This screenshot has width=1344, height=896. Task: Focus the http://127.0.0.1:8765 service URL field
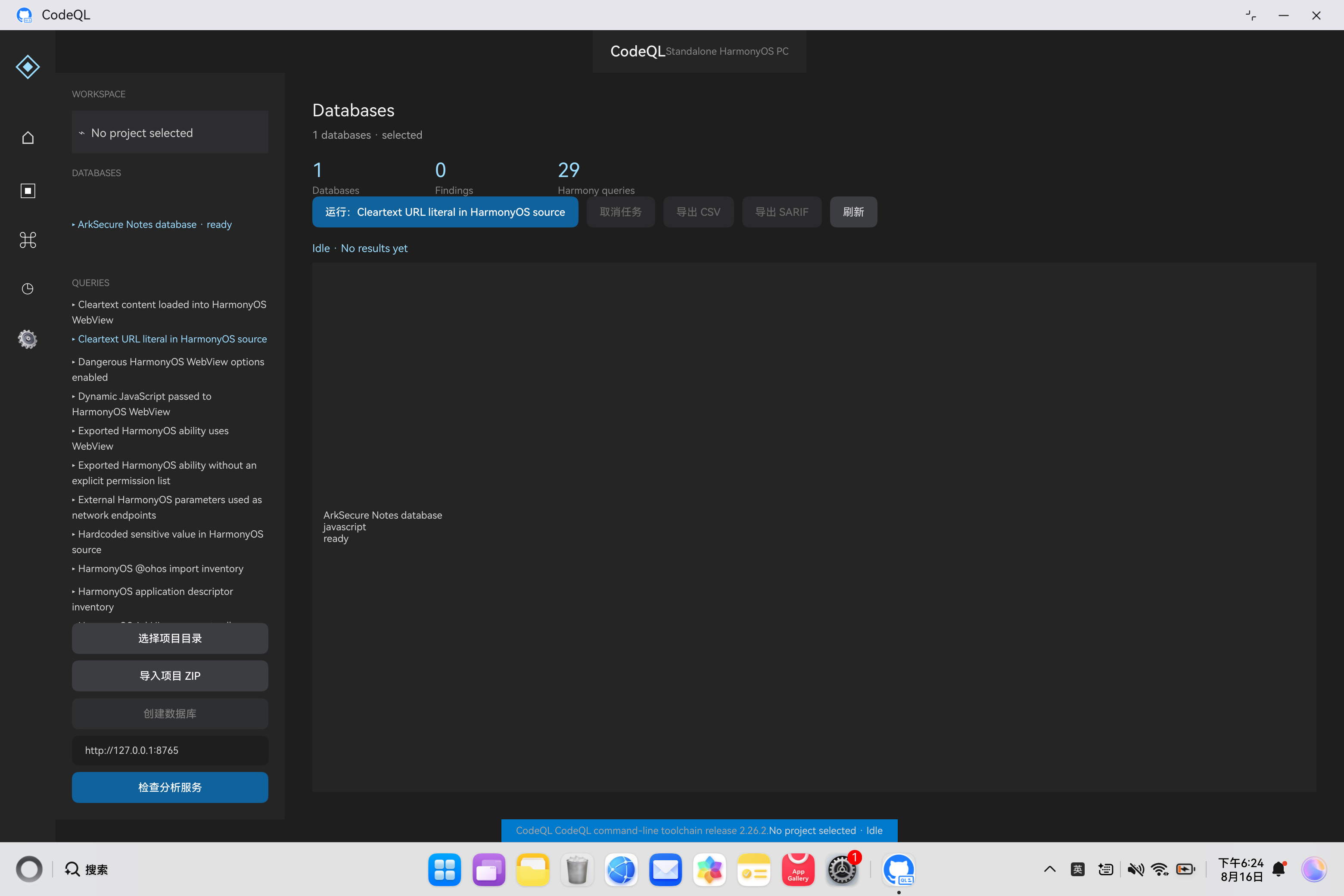click(x=170, y=750)
